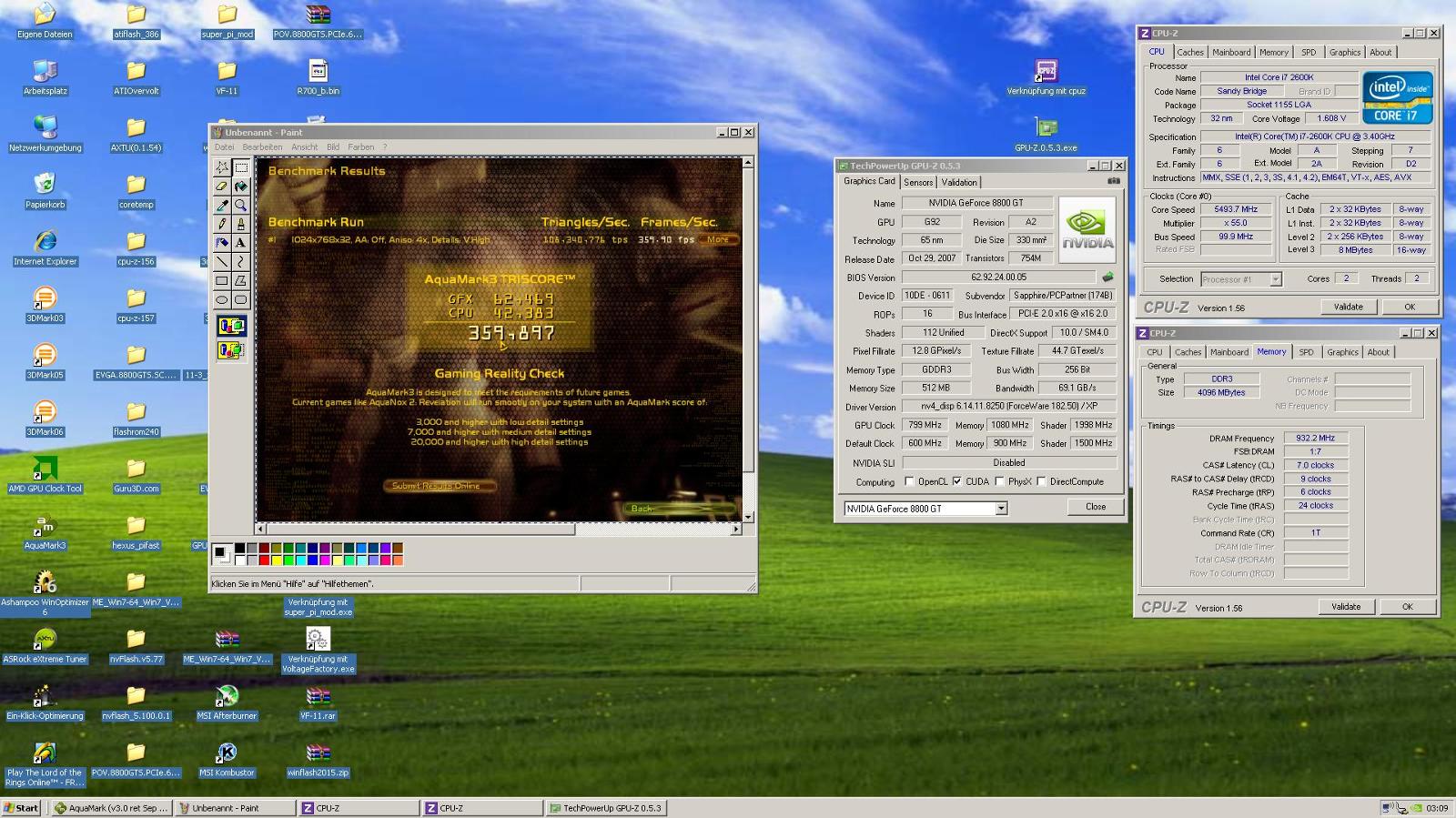Select the Pencil tool in Paint
The image size is (1456, 818).
221,224
